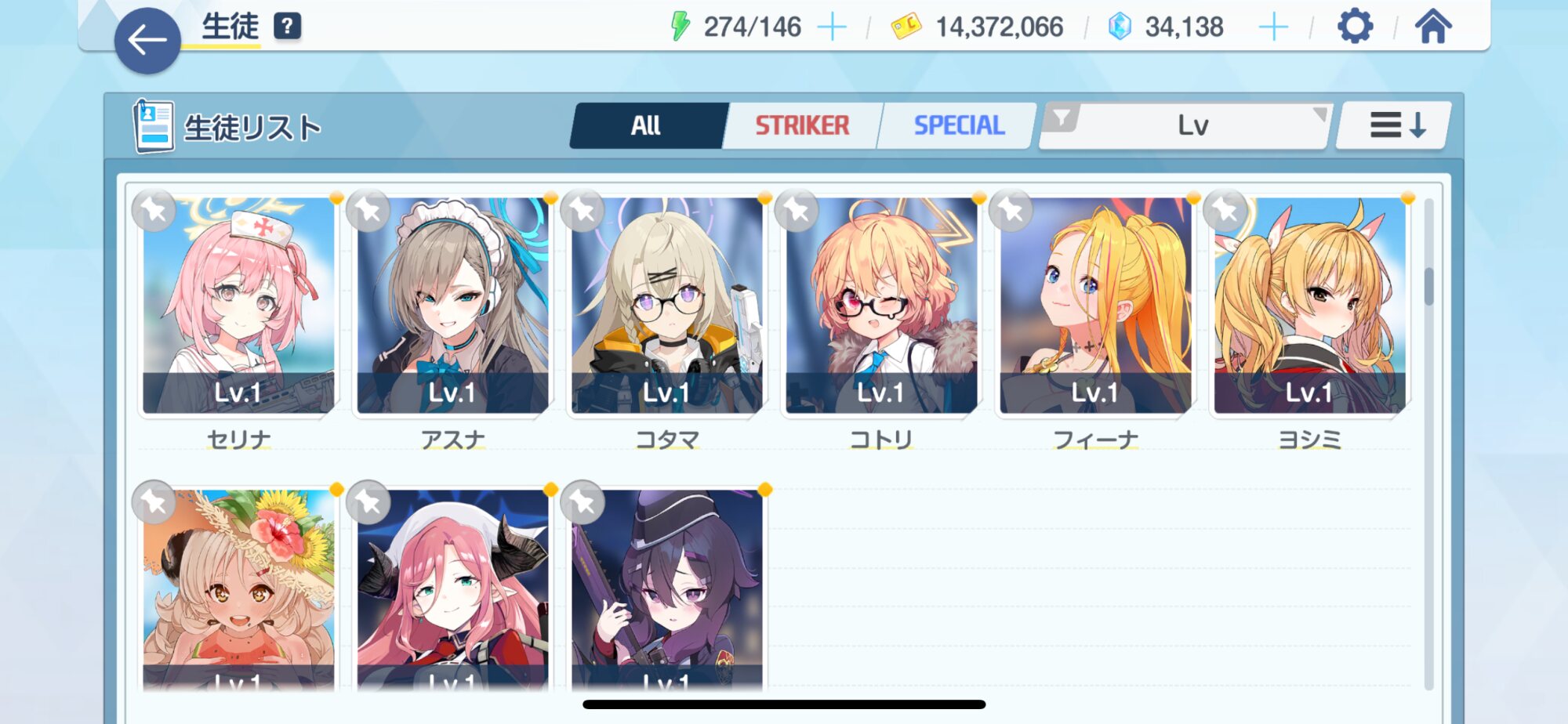Toggle favorite pin on セリナ
This screenshot has height=724, width=1568.
coord(154,210)
